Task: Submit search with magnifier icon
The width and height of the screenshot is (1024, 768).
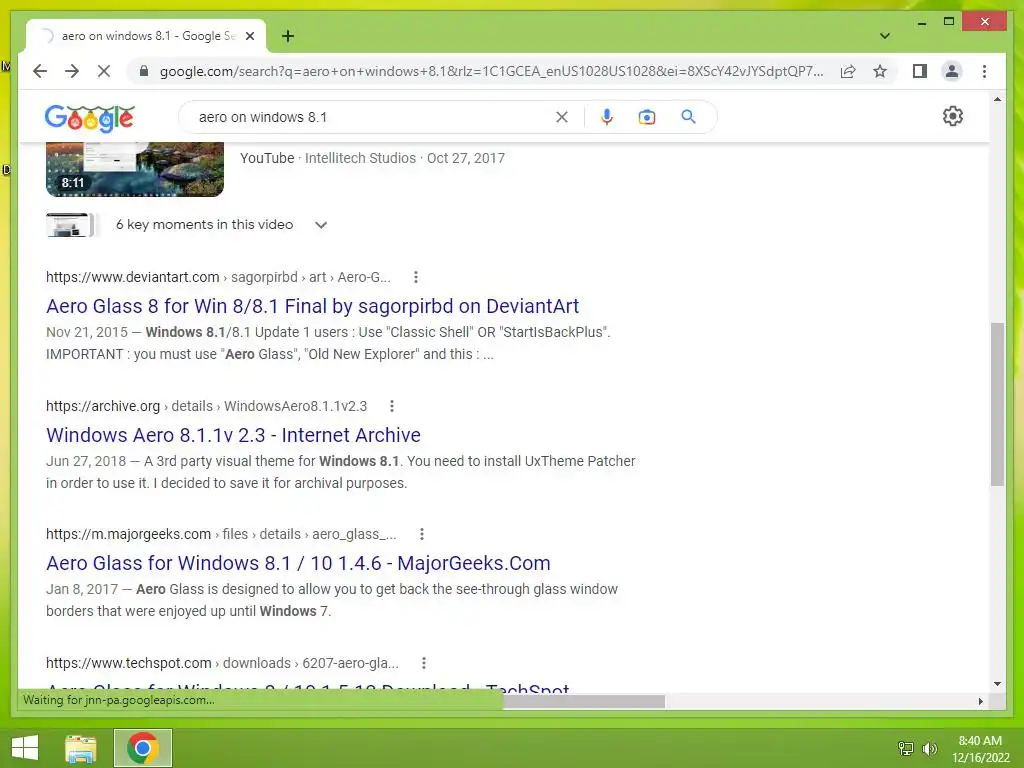Action: (688, 117)
